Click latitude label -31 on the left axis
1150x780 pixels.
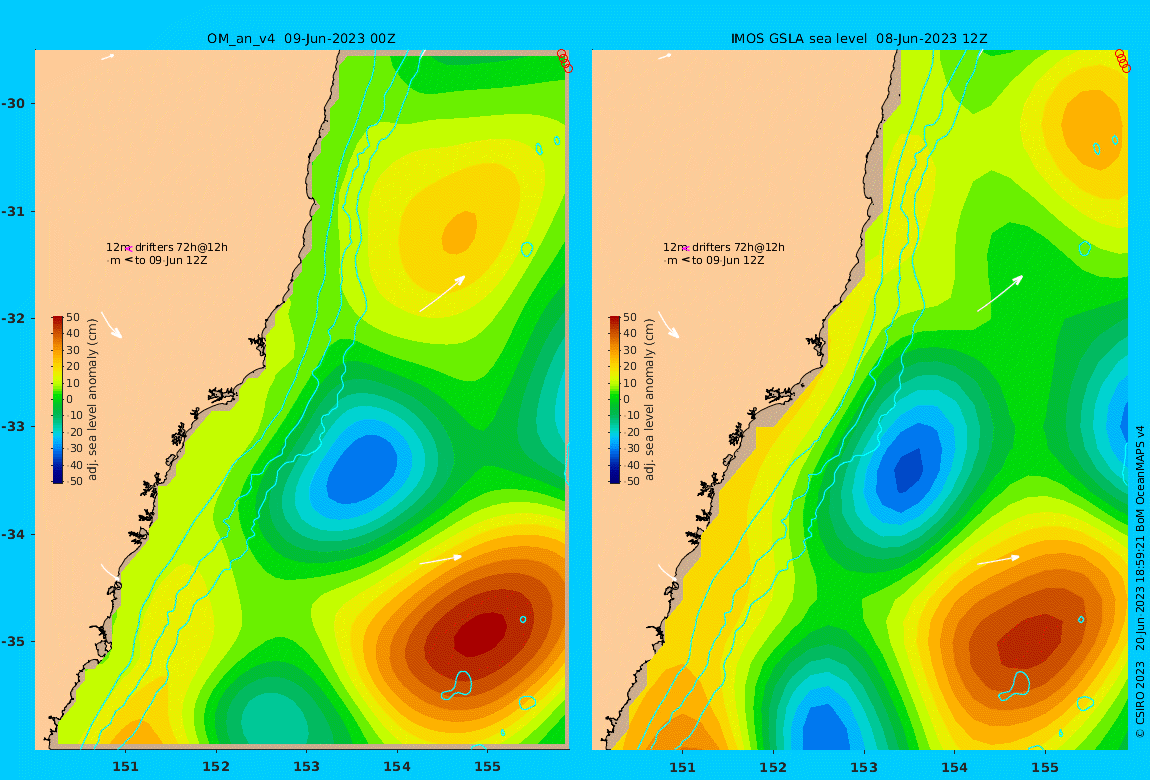[12, 211]
